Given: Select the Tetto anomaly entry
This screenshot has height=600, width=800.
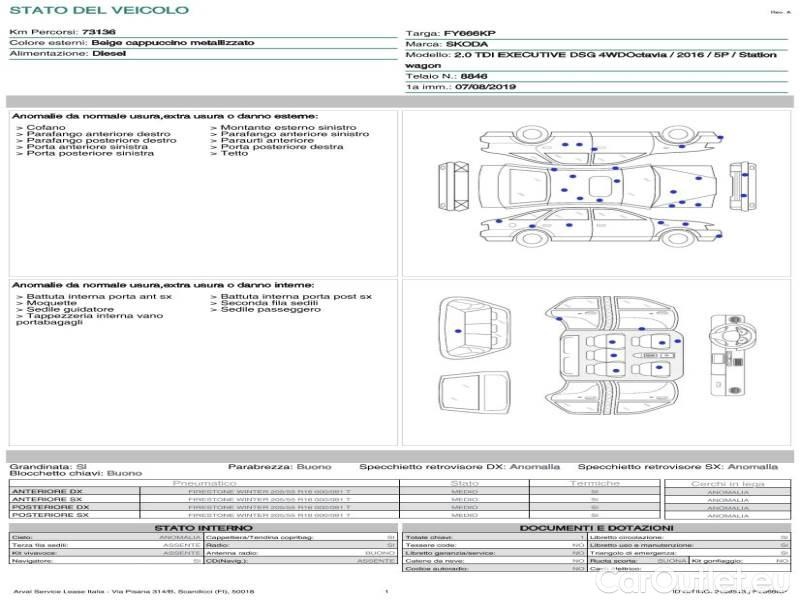Looking at the screenshot, I should pos(234,154).
